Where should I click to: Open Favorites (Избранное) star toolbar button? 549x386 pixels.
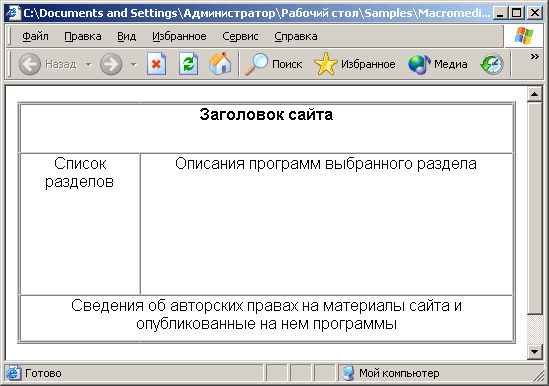[354, 64]
